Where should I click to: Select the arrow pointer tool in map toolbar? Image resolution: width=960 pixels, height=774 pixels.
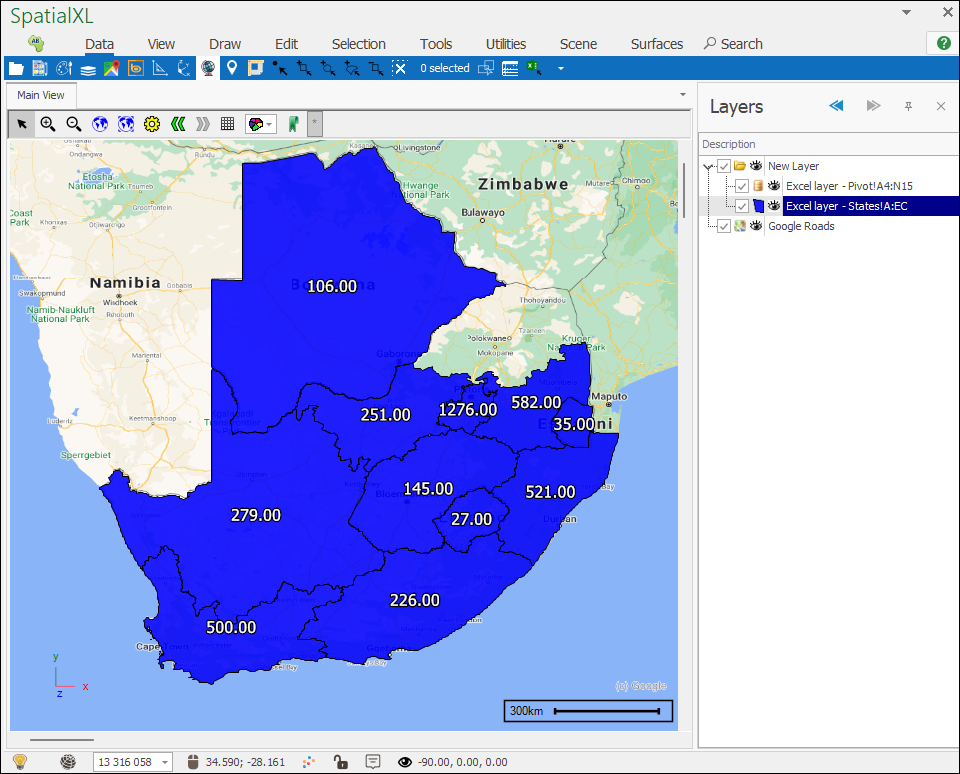21,124
